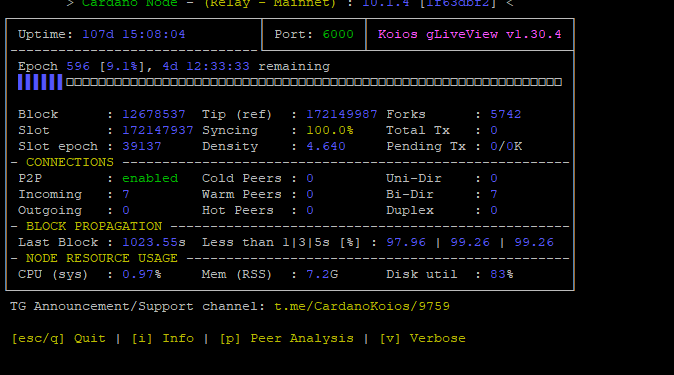Select the Disk util value 83%
The height and width of the screenshot is (375, 674).
tap(502, 274)
